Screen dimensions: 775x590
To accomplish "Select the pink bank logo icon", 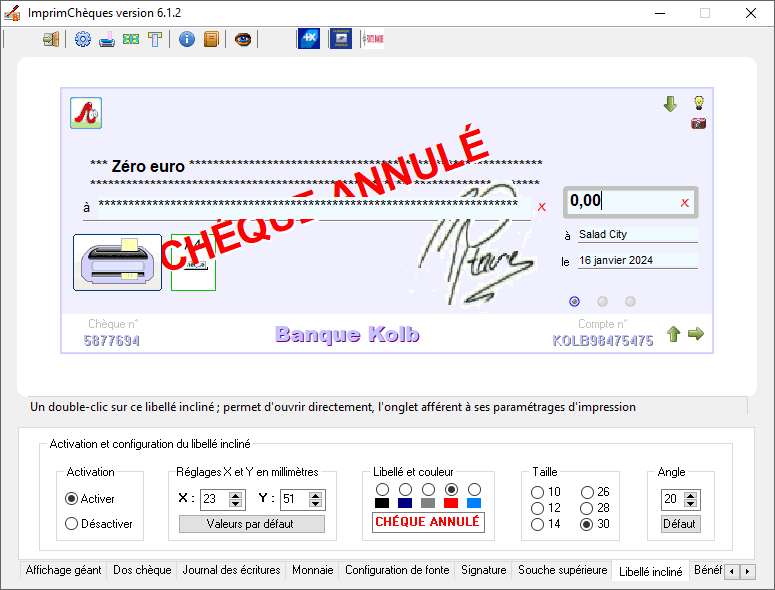I will (x=373, y=39).
